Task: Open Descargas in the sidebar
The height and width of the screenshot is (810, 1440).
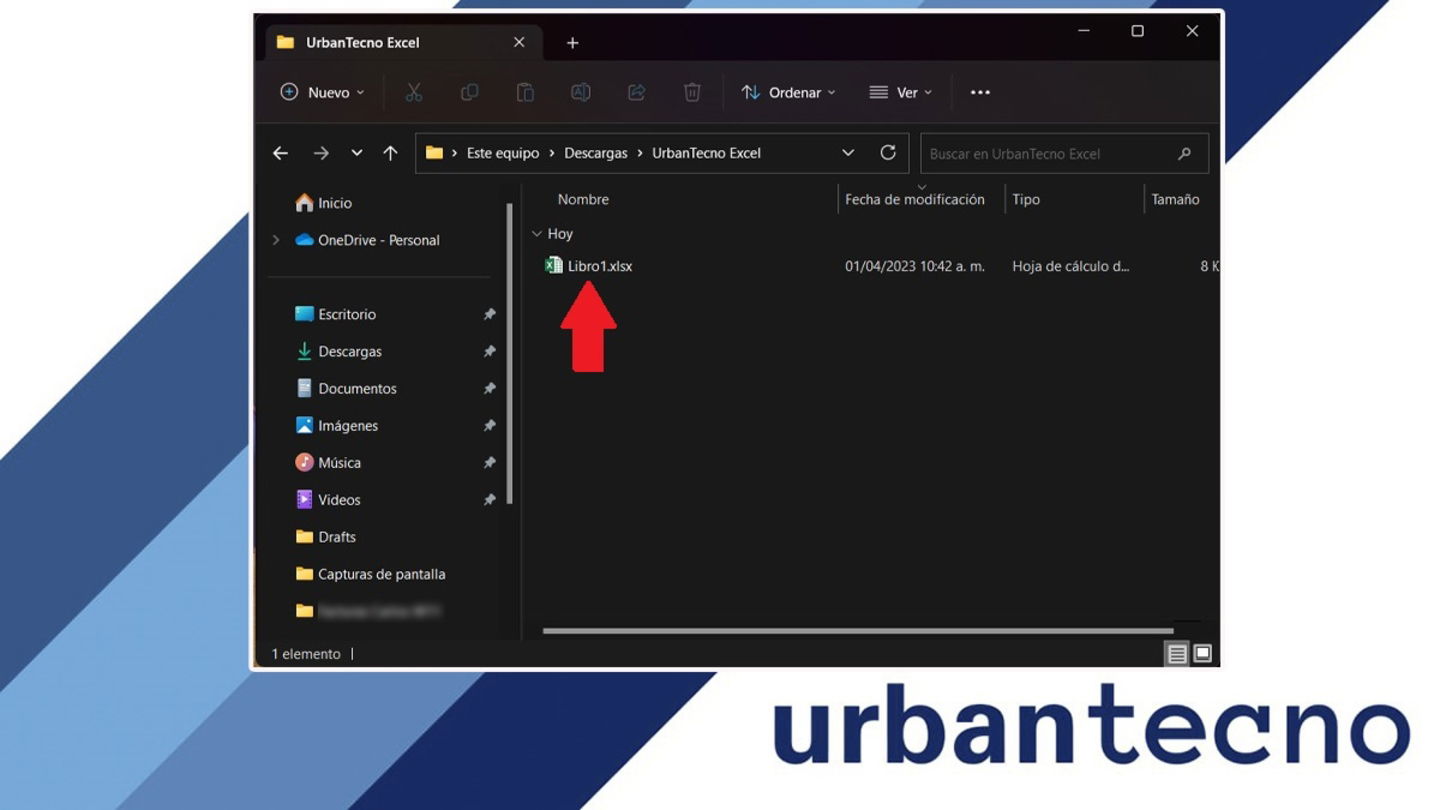Action: (339, 351)
